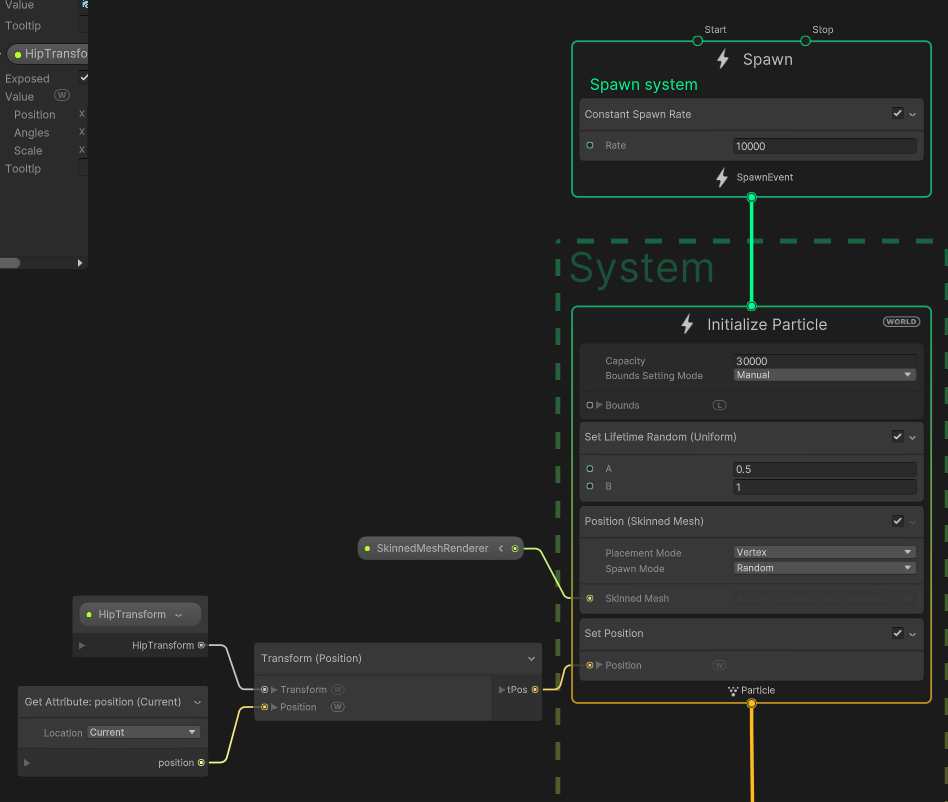Open the Location dropdown in Get Attribute node
This screenshot has height=802, width=948.
coord(143,732)
